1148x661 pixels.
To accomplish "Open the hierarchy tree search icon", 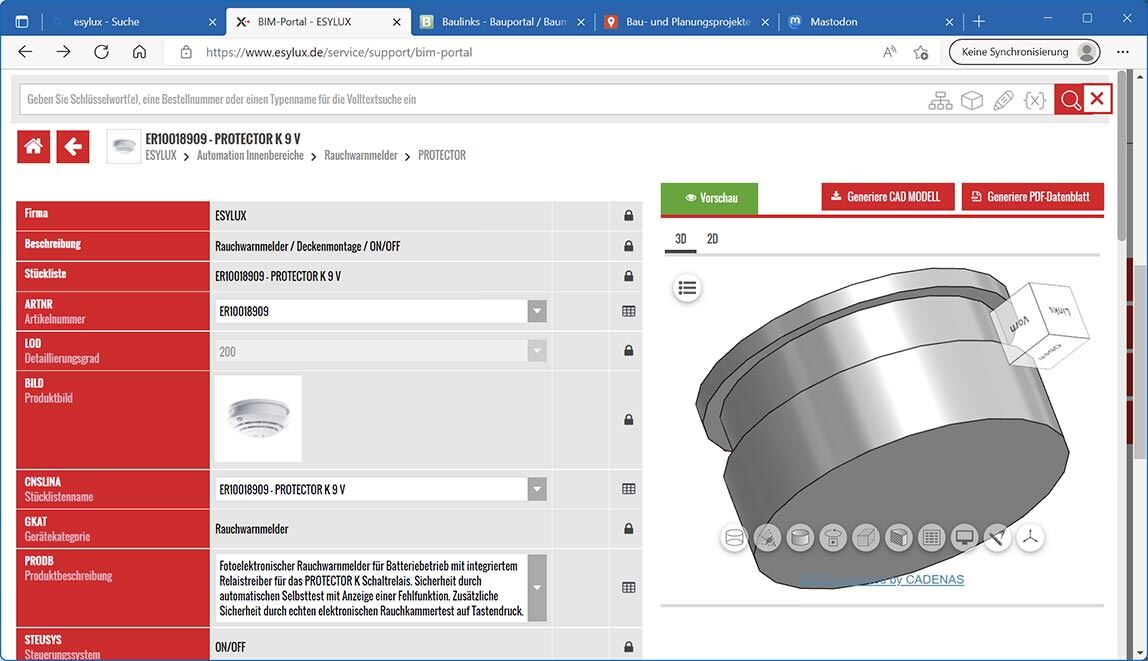I will [940, 100].
